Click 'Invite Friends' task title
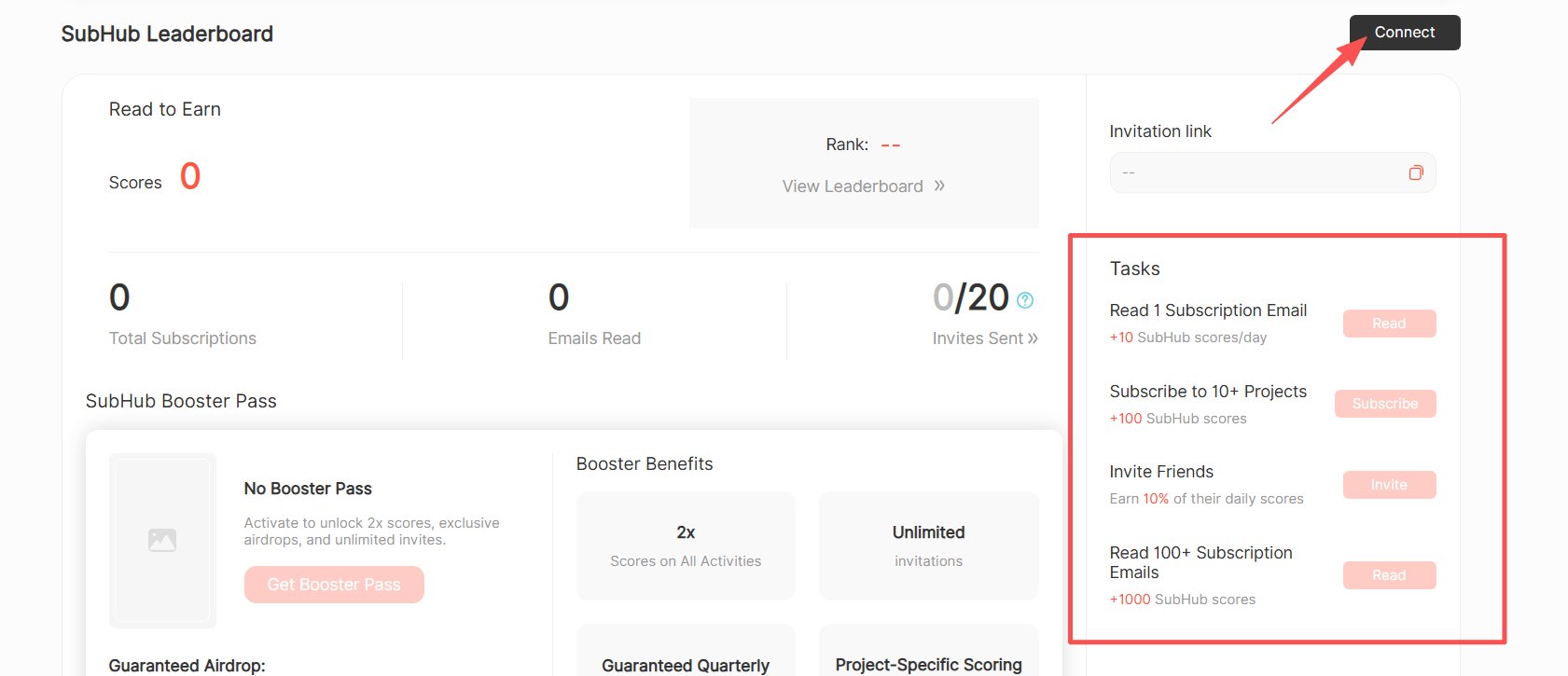This screenshot has width=1568, height=676. [x=1161, y=472]
